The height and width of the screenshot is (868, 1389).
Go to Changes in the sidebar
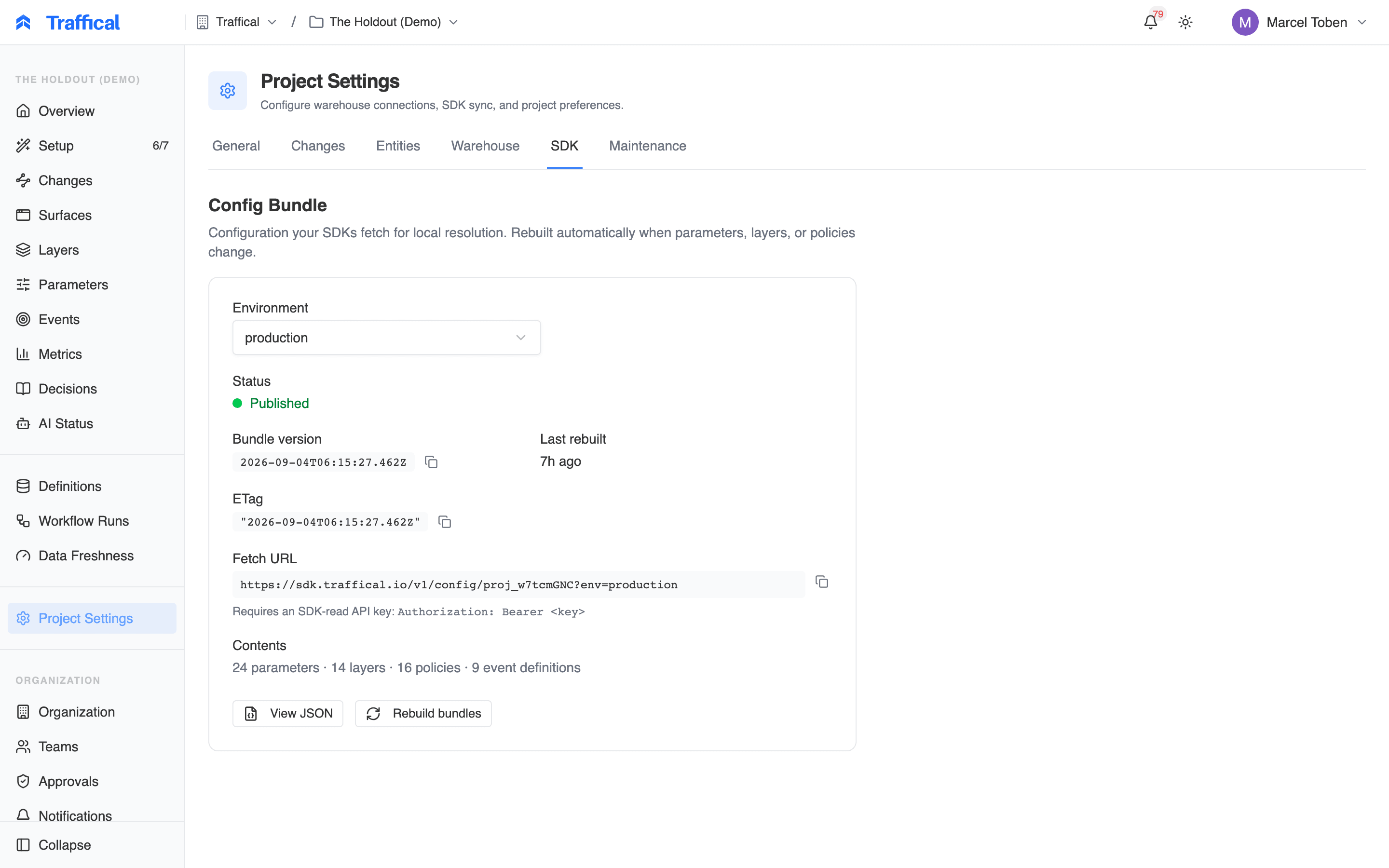[93, 180]
